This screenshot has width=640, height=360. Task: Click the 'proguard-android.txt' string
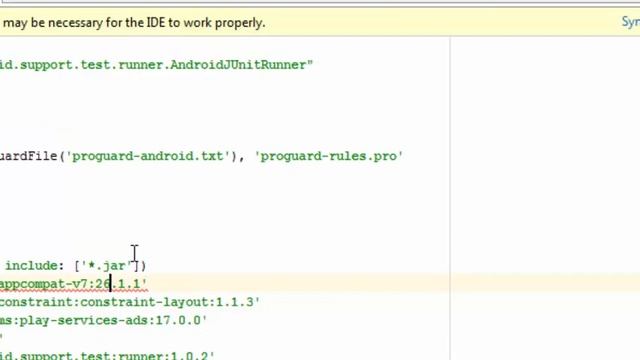[x=148, y=156]
